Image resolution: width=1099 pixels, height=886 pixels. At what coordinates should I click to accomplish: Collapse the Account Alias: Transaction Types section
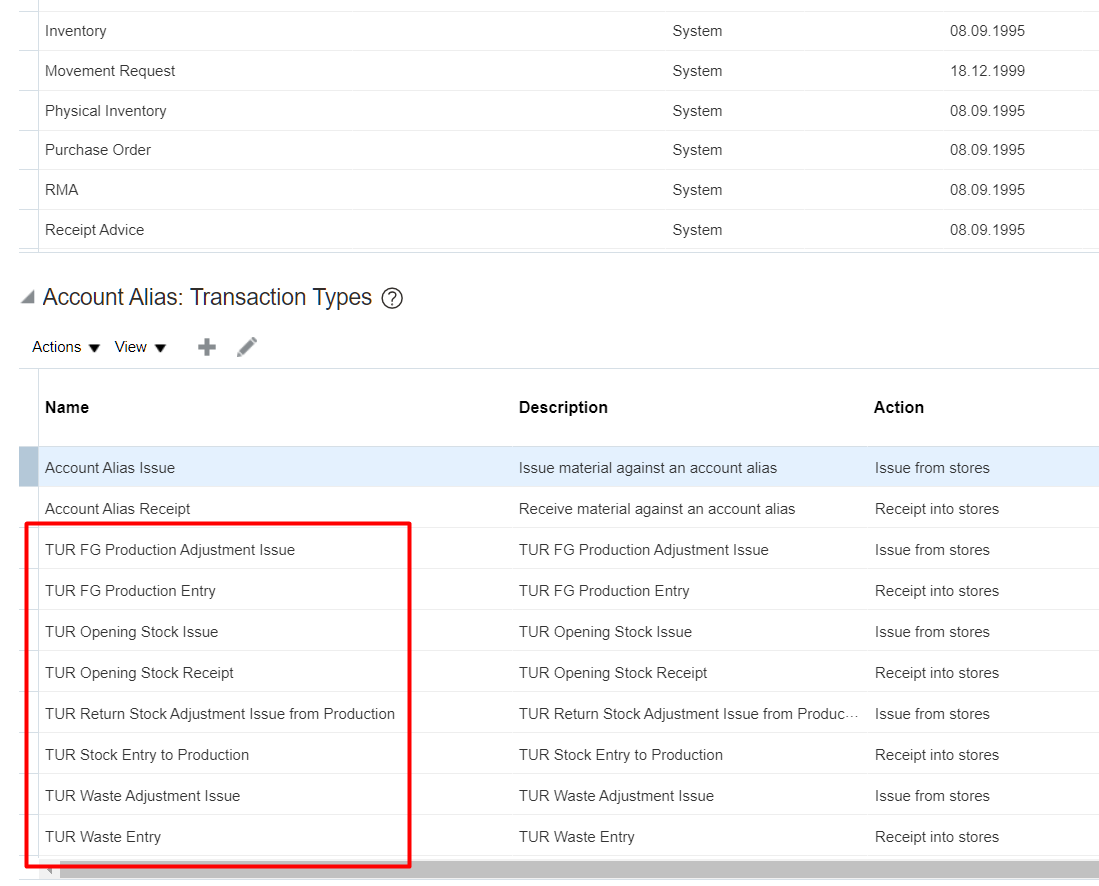(30, 296)
